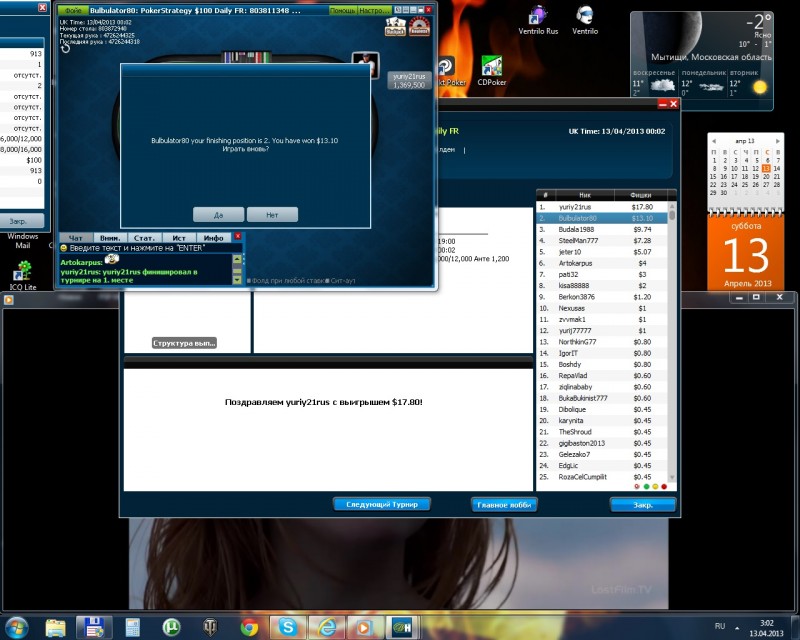Image resolution: width=800 pixels, height=640 pixels.
Task: Go to next month in calendar gadget
Action: [776, 142]
